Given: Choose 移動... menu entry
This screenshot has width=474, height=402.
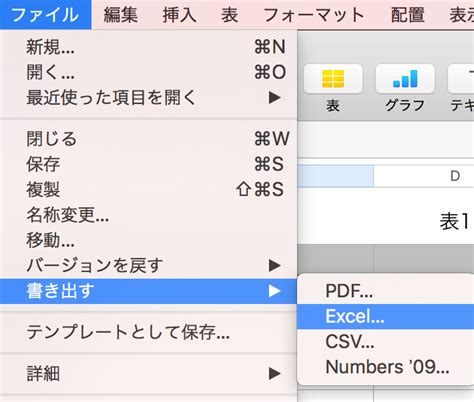Looking at the screenshot, I should click(148, 240).
